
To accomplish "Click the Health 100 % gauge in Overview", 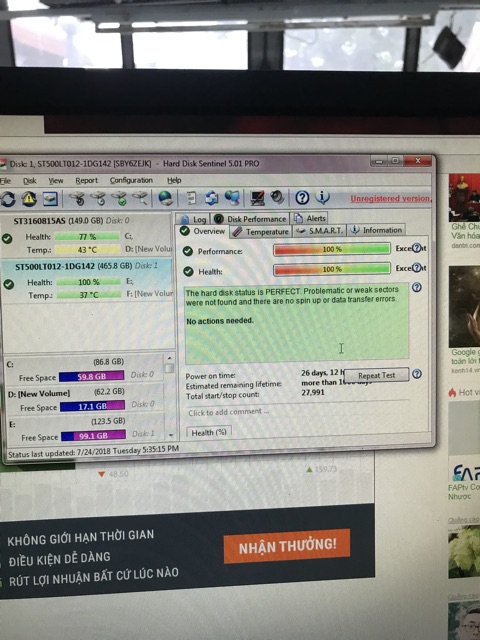I will 332,269.
